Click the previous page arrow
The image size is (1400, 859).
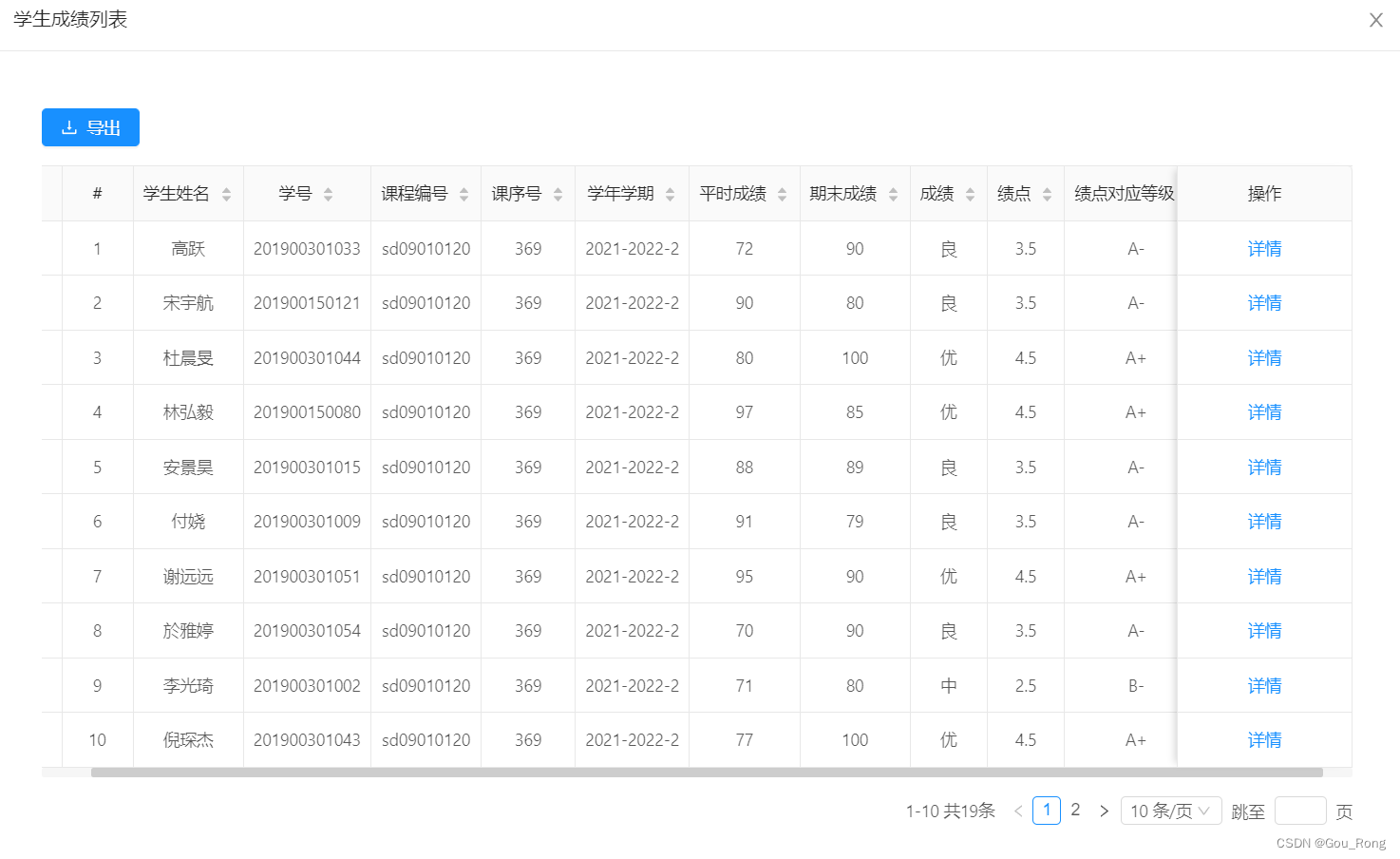(x=1018, y=811)
